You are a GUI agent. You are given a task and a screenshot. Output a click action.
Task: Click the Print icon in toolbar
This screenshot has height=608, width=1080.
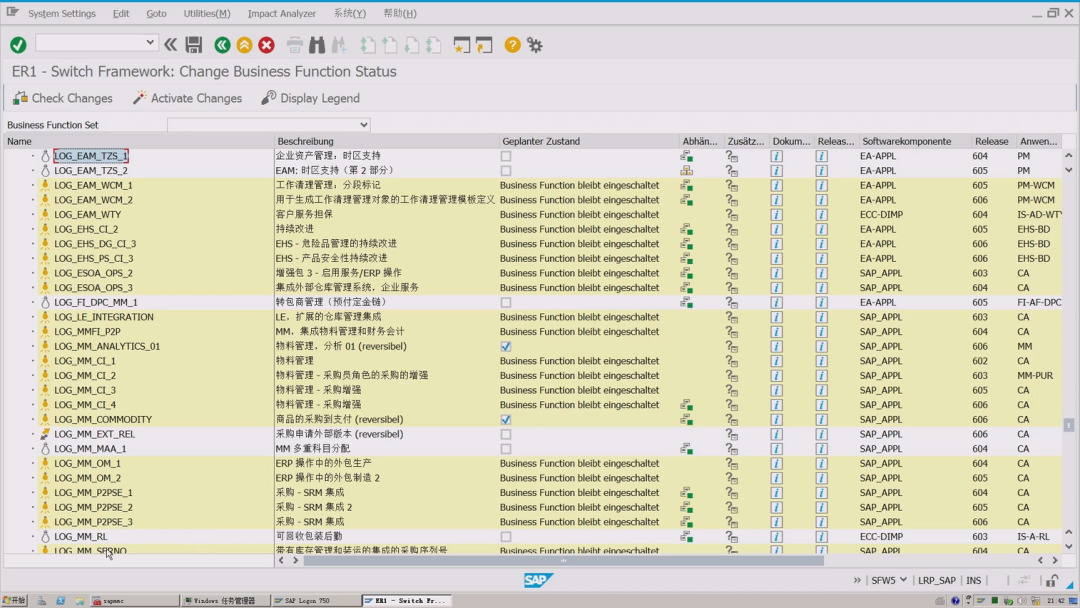click(295, 45)
